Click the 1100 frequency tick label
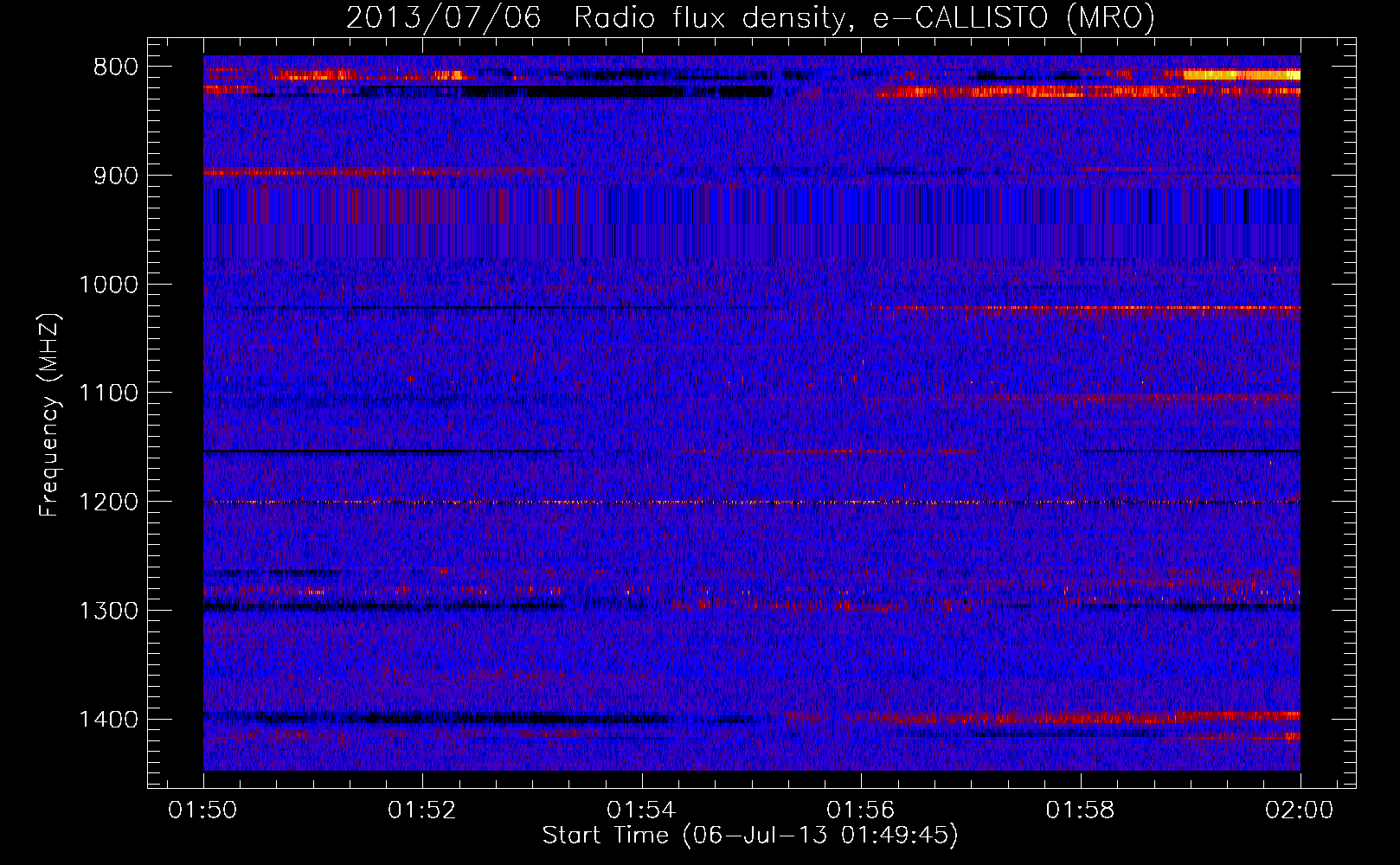 108,394
